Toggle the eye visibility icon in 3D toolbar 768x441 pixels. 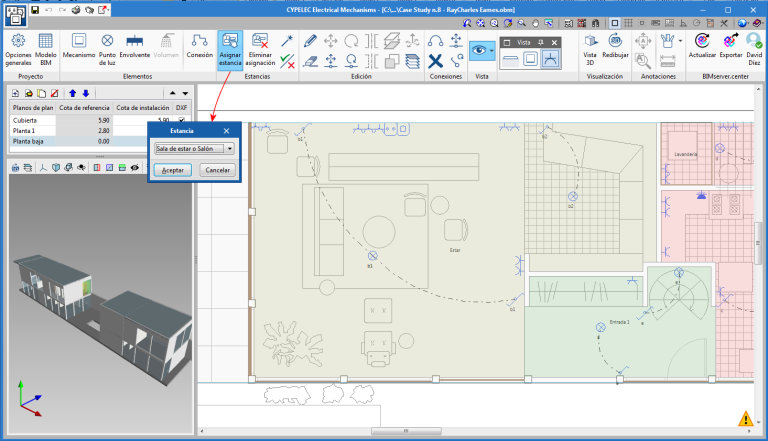click(134, 168)
